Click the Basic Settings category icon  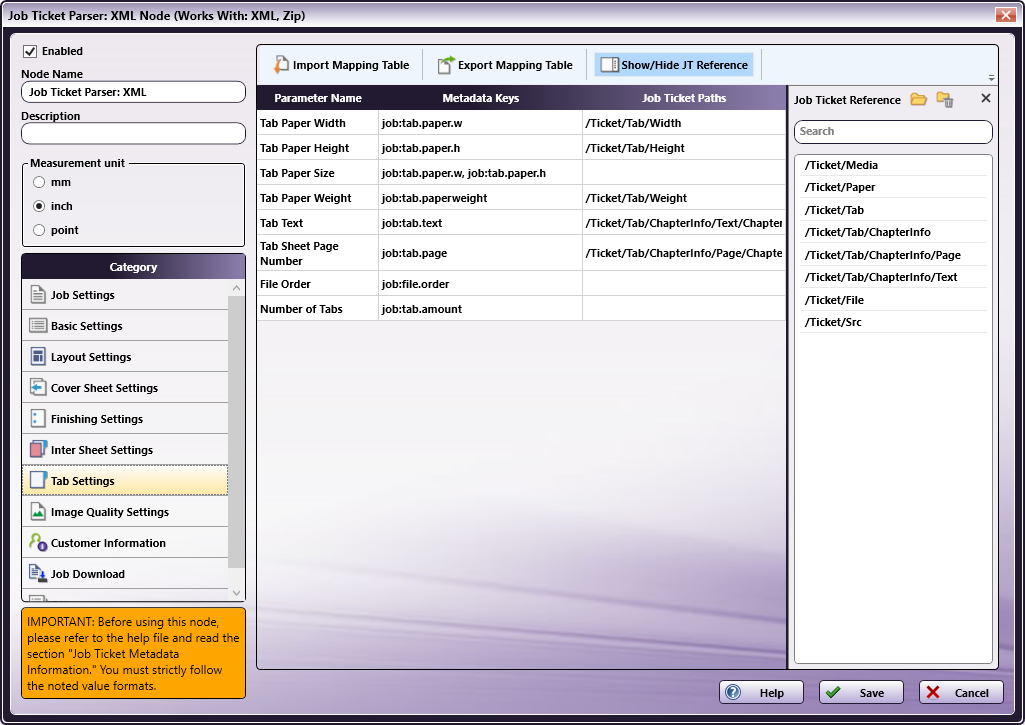pos(38,326)
